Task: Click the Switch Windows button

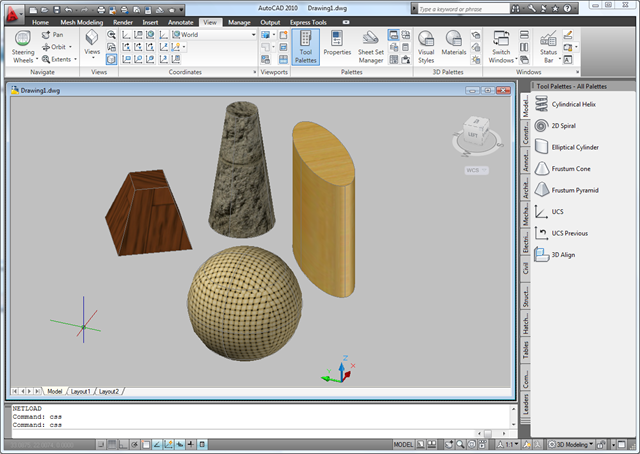Action: [501, 46]
